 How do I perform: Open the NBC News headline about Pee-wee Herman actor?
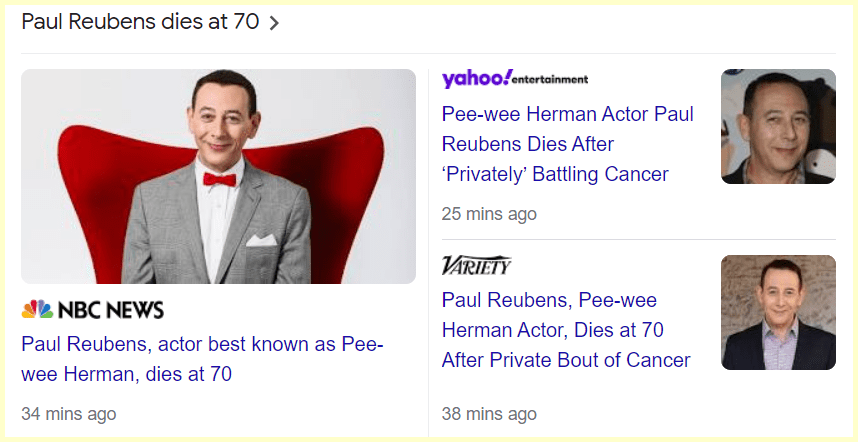pos(201,359)
